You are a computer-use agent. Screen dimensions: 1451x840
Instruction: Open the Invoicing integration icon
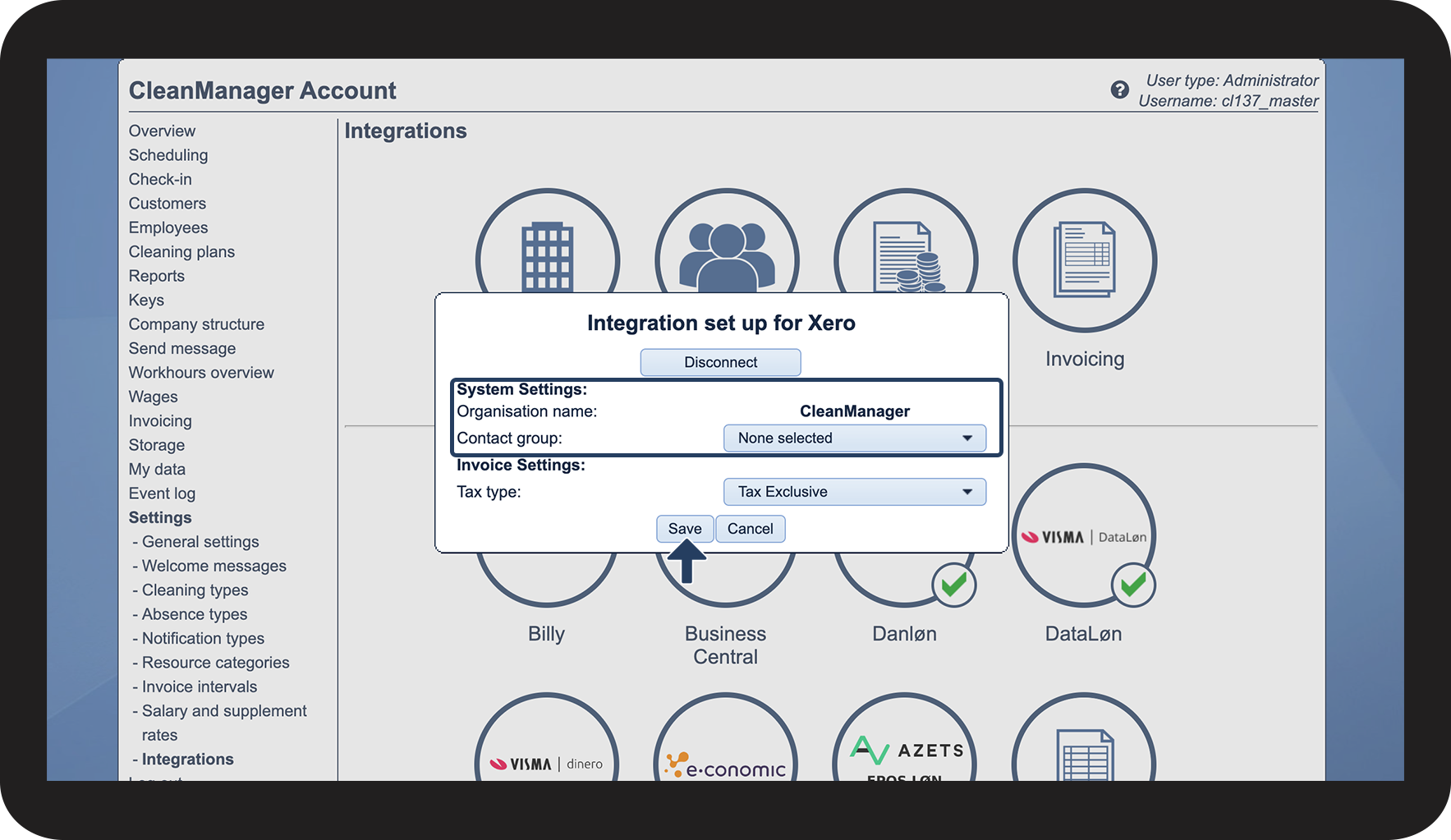(1084, 260)
